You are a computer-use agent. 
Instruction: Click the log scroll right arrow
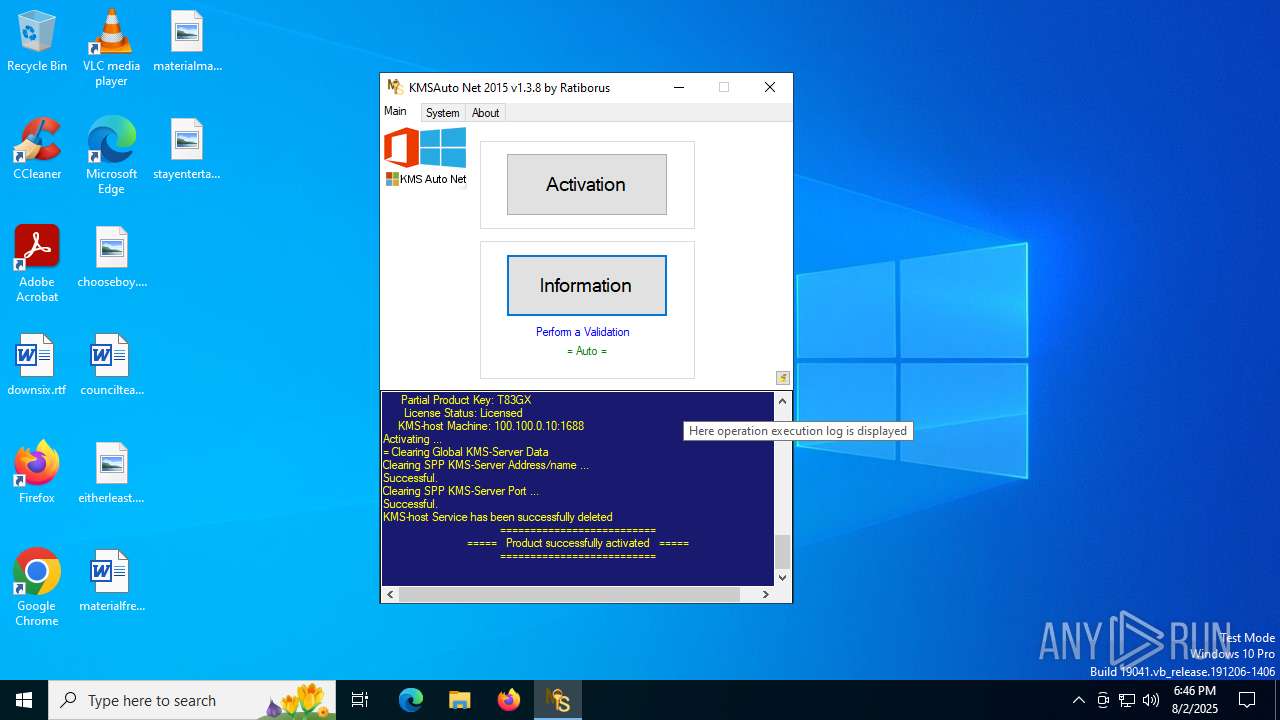(766, 594)
